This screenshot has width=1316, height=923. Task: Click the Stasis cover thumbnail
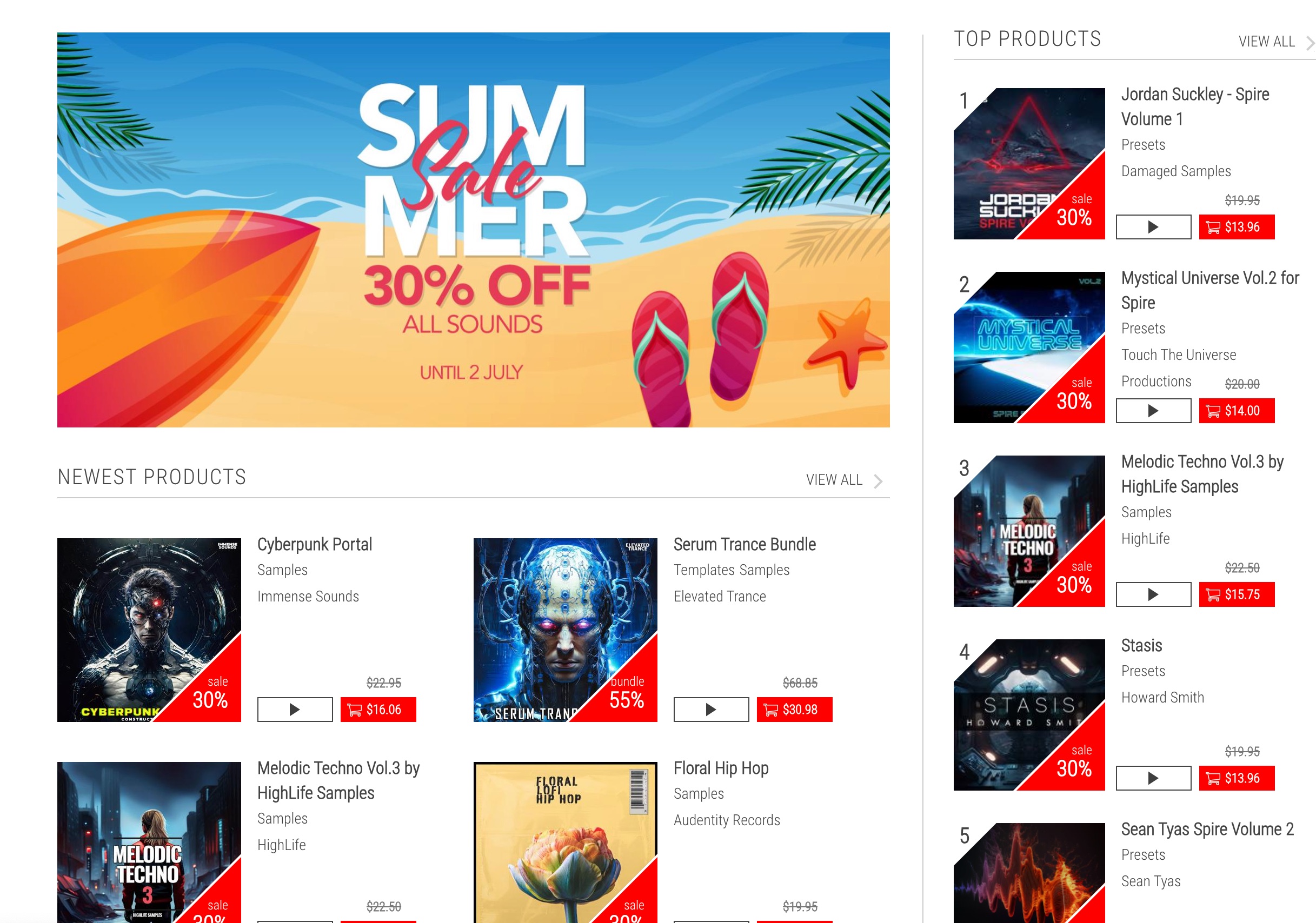[1029, 714]
